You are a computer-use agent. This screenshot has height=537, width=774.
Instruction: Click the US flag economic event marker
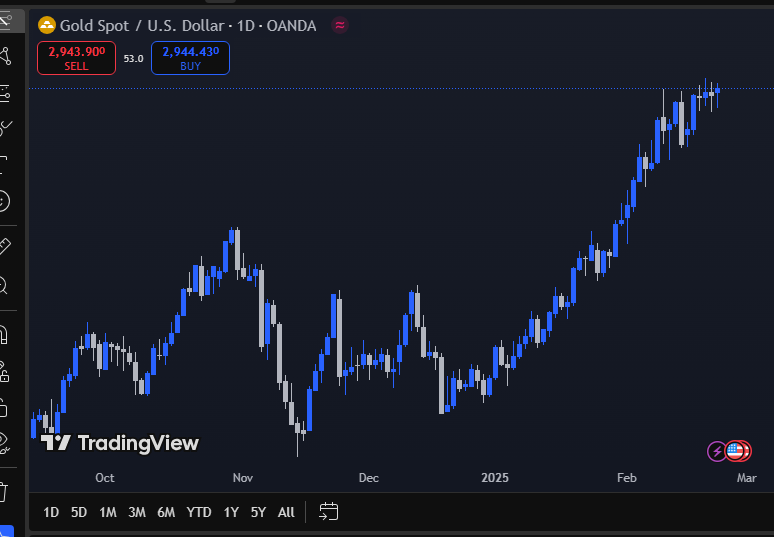point(739,451)
